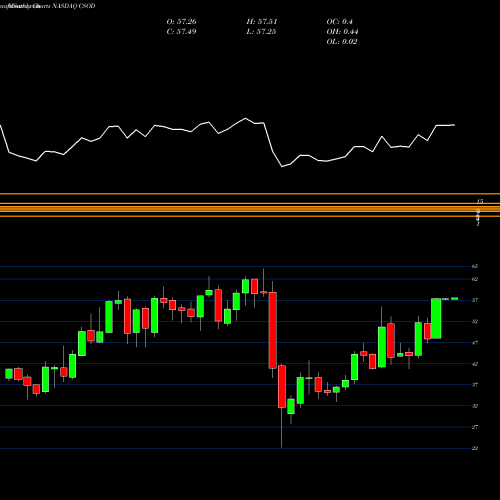Click the 27 price axis label

[x=475, y=427]
